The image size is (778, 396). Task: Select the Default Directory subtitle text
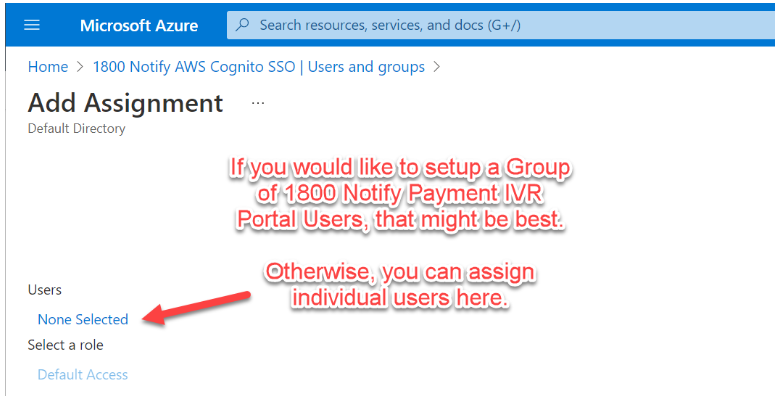76,129
